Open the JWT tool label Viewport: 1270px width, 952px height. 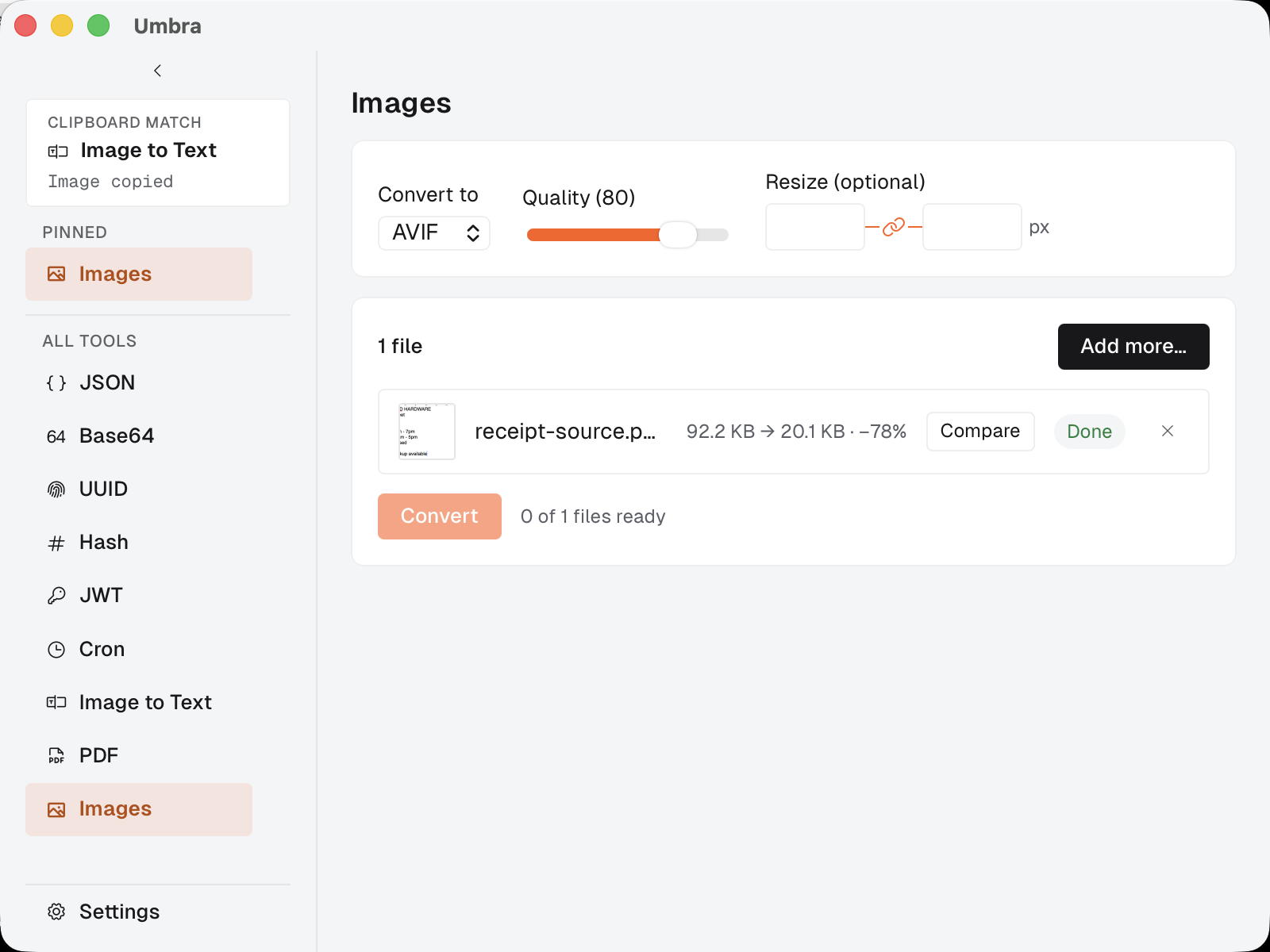pos(102,595)
